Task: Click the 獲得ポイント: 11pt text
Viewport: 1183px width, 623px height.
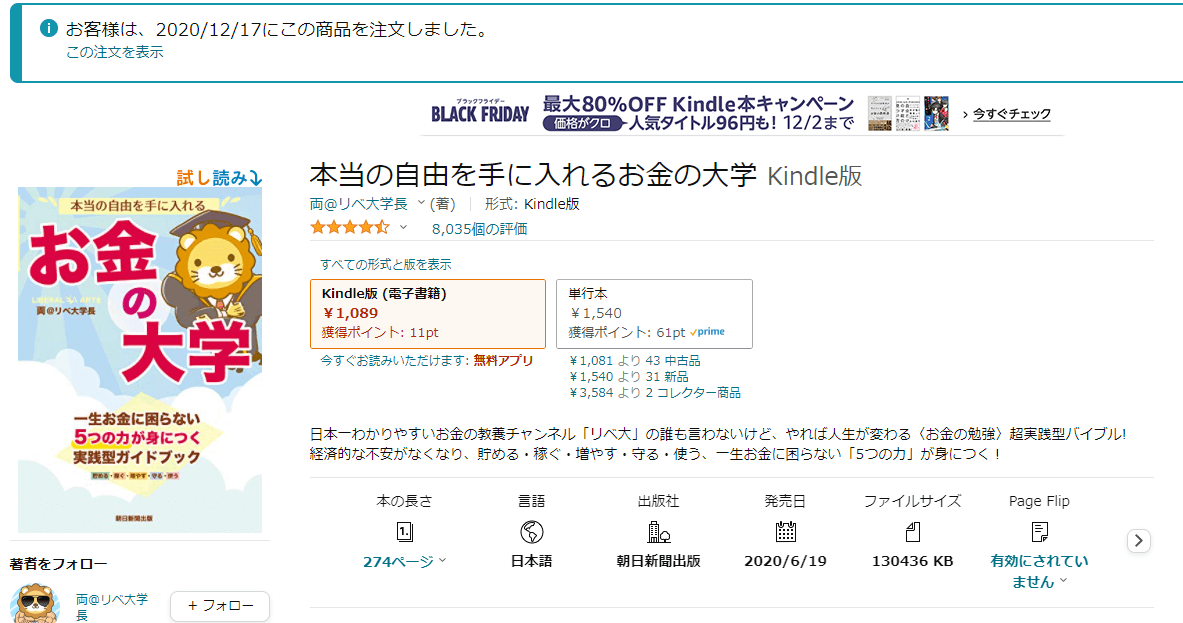Action: (x=380, y=333)
